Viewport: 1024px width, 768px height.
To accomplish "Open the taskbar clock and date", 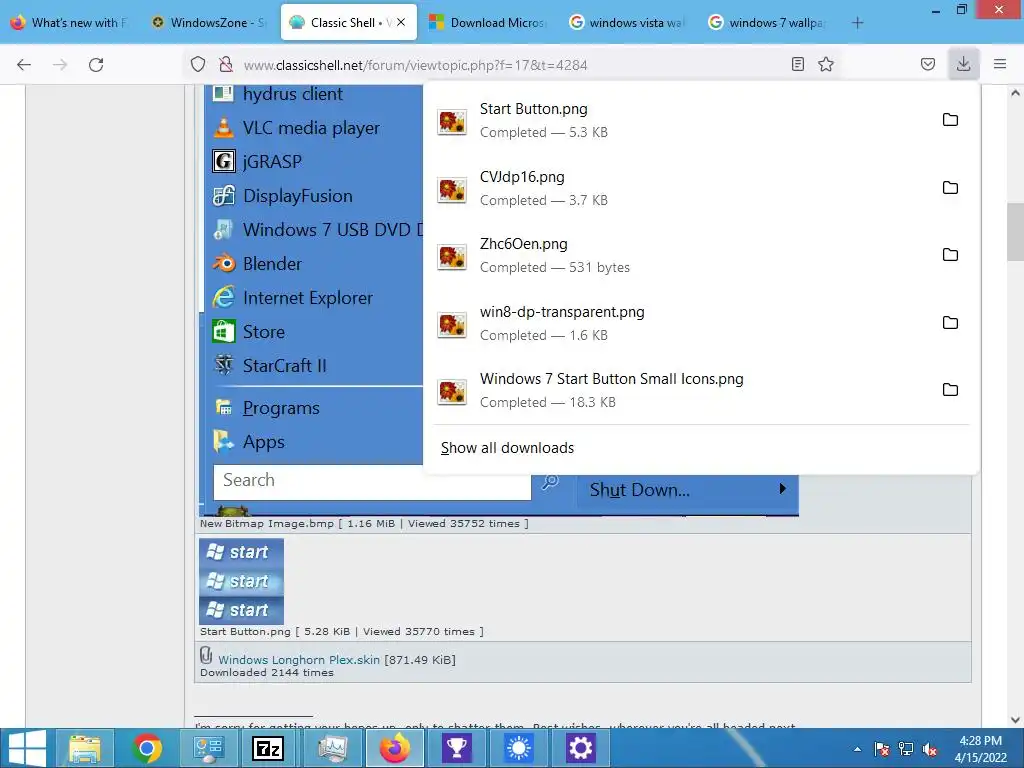I will coord(980,749).
